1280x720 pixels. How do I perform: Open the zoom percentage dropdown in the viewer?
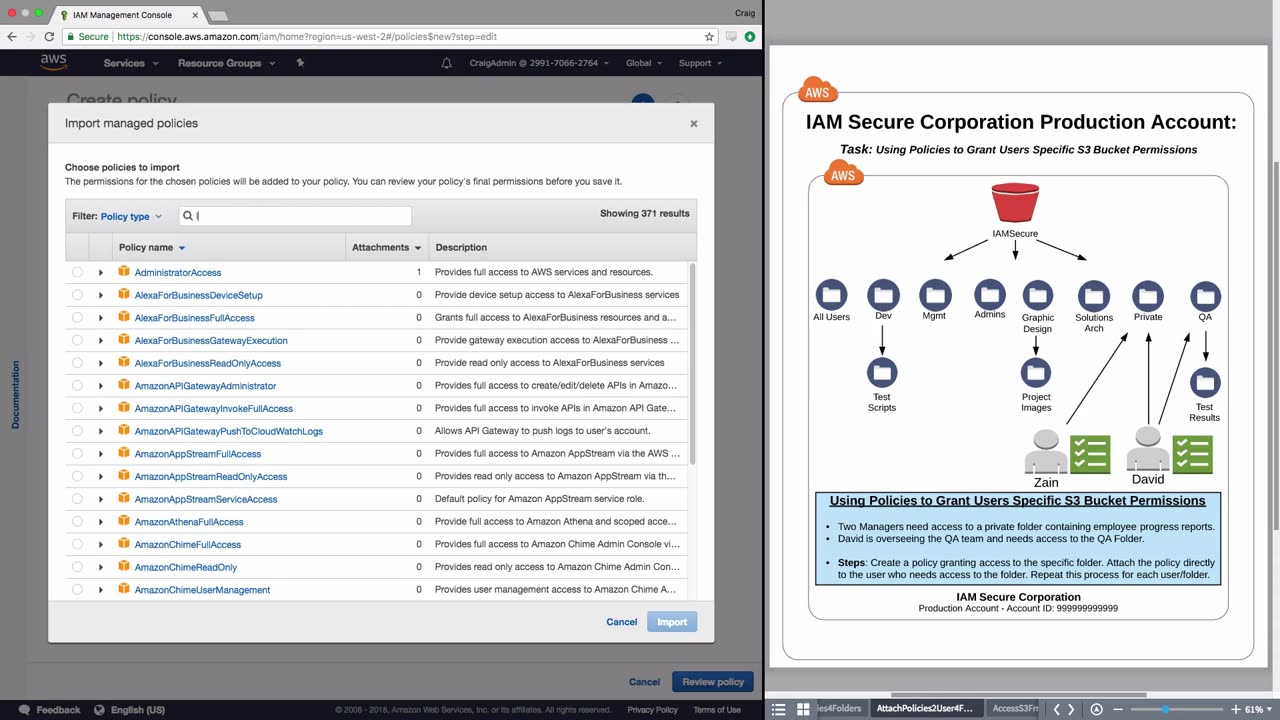(x=1257, y=709)
